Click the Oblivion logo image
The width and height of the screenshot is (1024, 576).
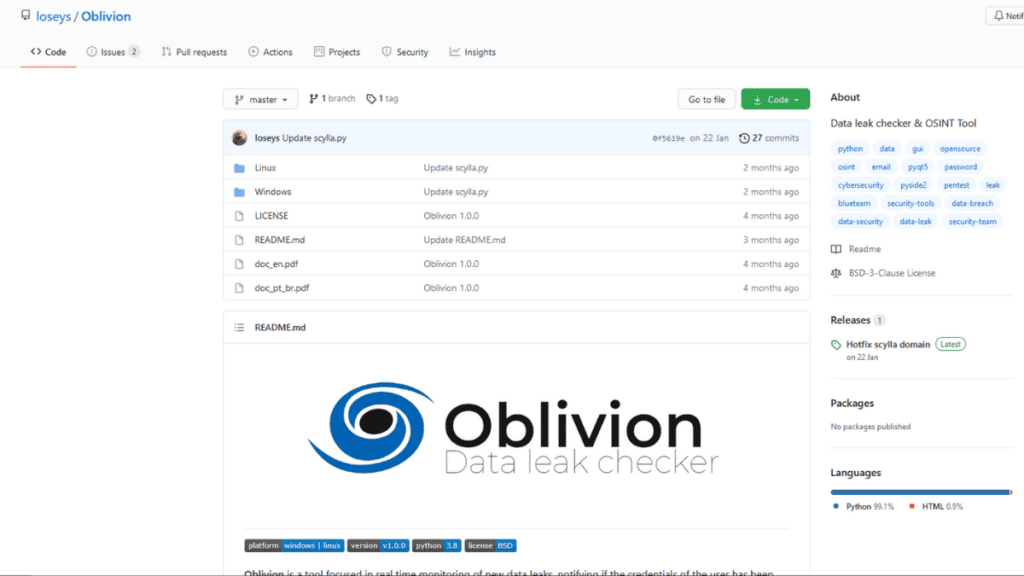513,427
